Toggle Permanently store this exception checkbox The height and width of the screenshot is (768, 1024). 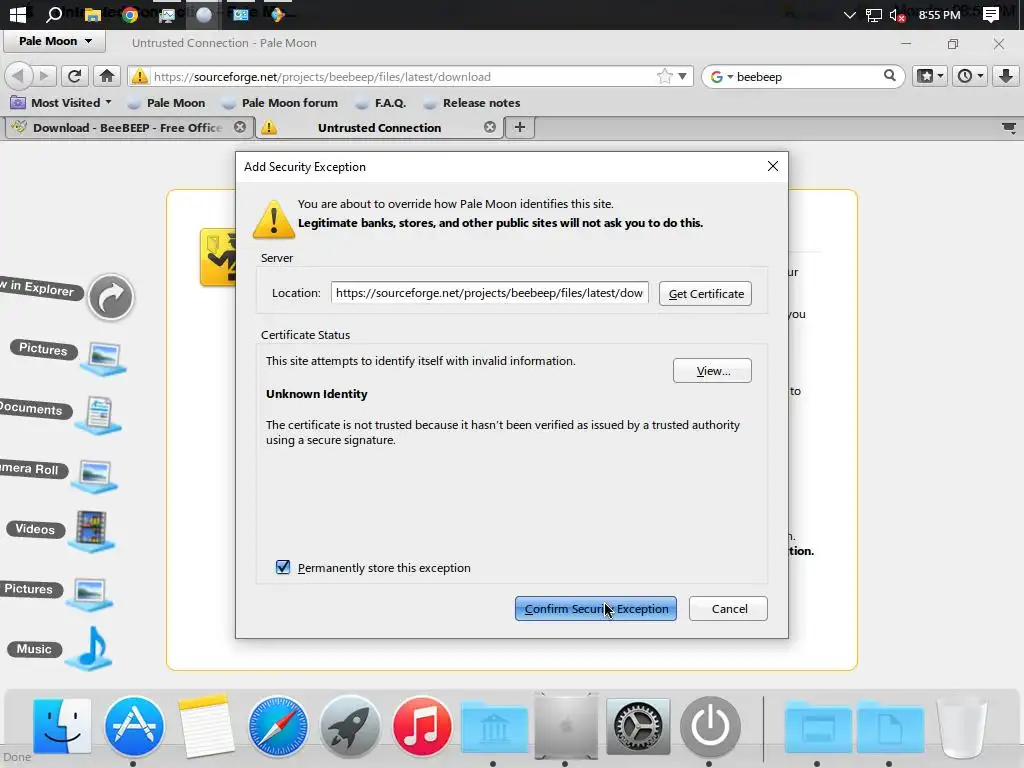coord(283,567)
